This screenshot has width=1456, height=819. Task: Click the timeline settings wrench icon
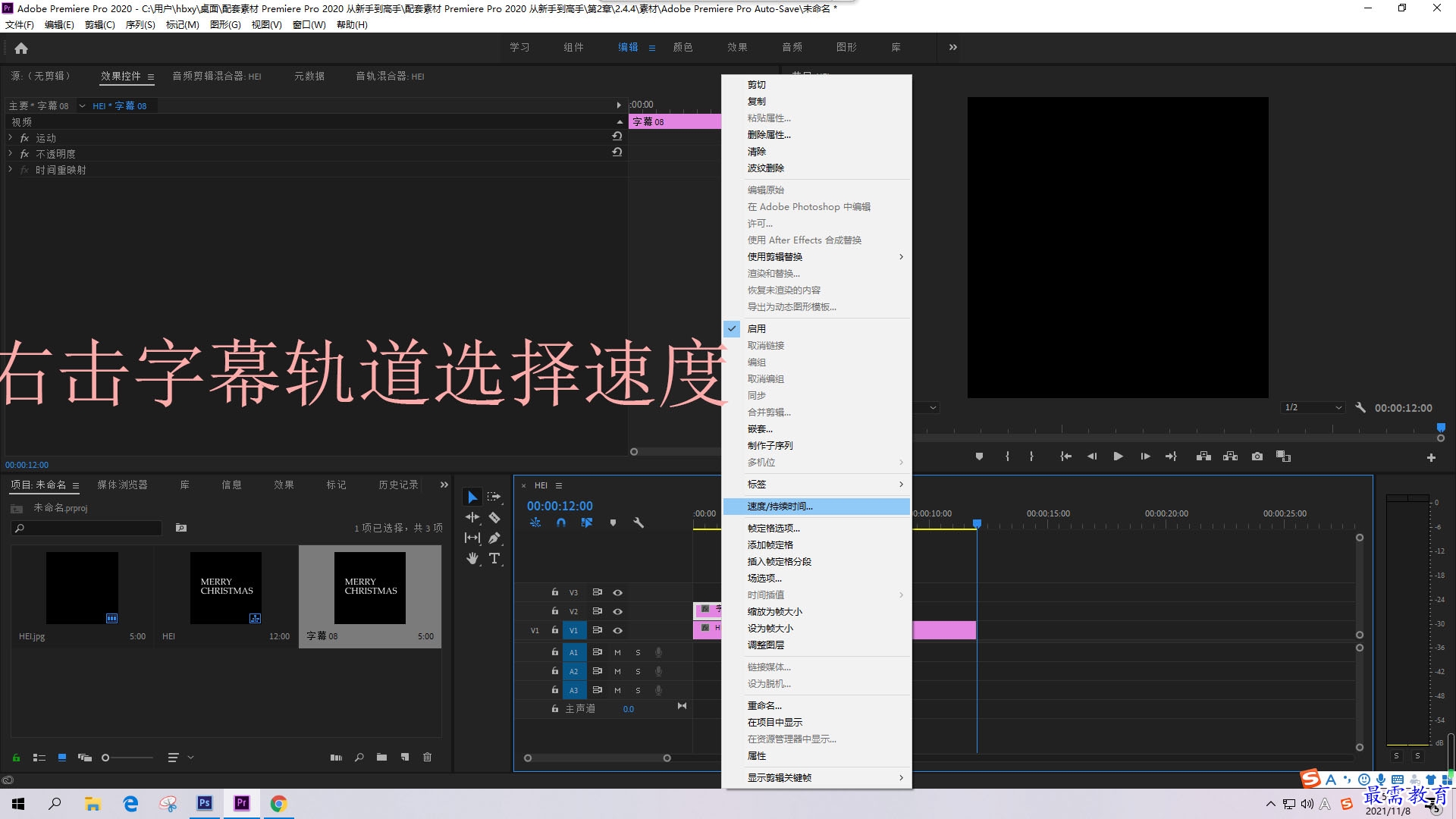tap(639, 522)
